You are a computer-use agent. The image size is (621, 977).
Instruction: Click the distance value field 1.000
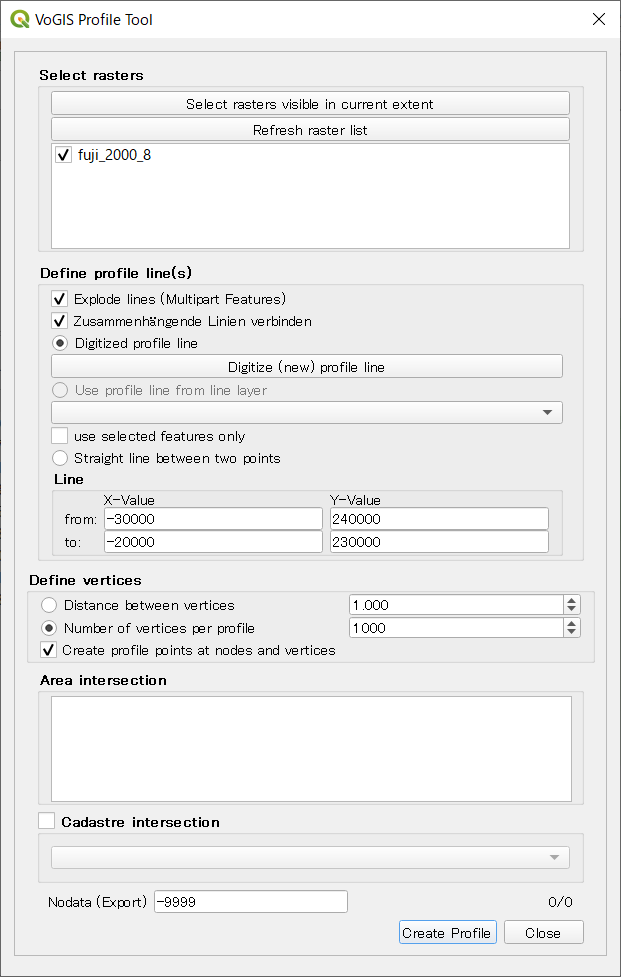point(457,605)
